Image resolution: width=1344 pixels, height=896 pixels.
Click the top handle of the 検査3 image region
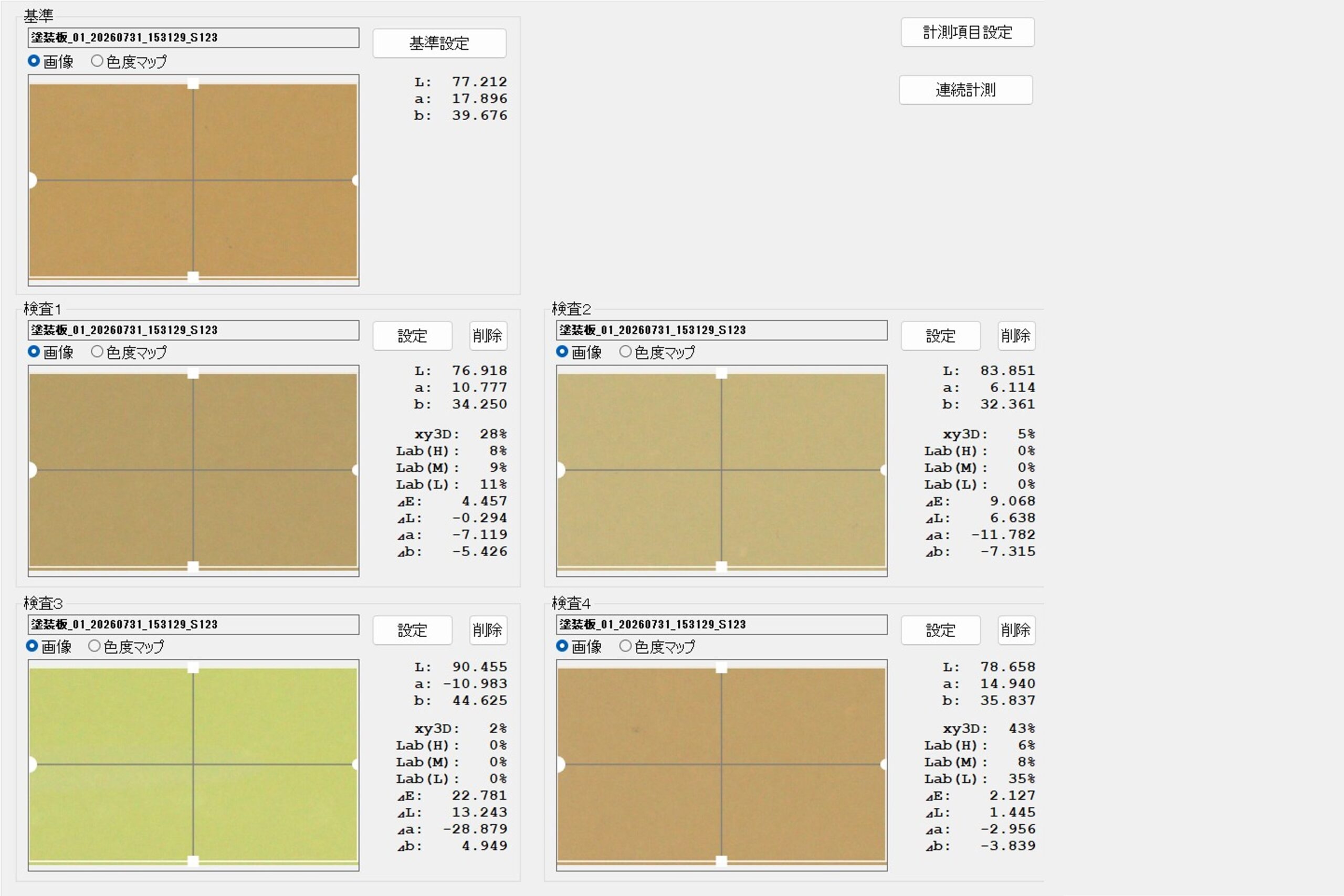tap(193, 668)
